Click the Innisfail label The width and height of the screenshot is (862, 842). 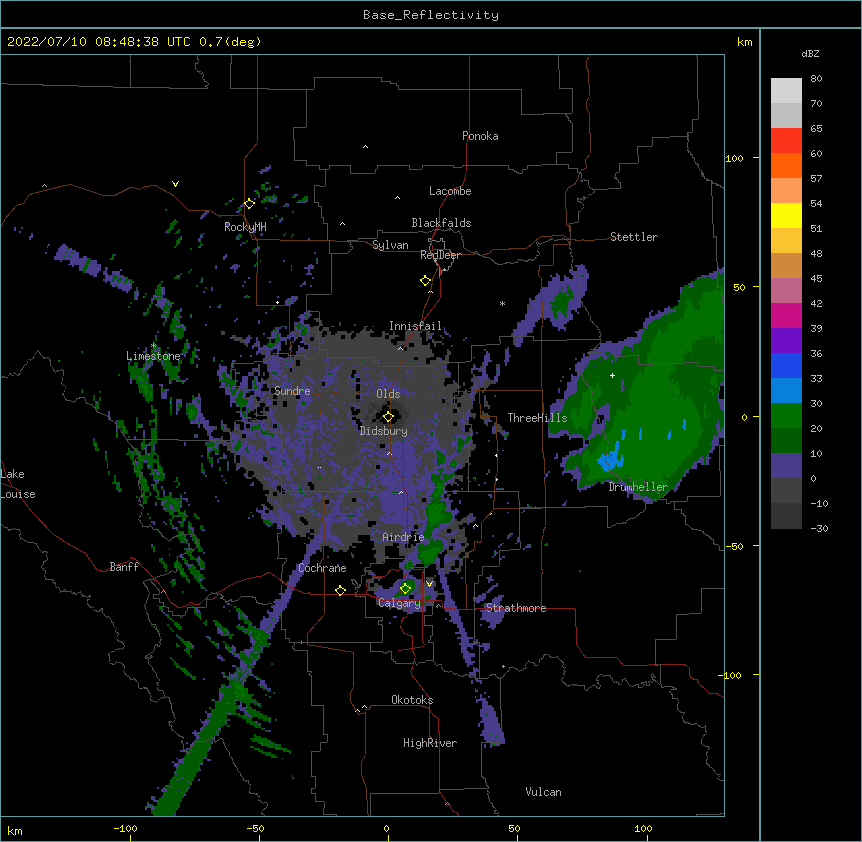coord(415,326)
